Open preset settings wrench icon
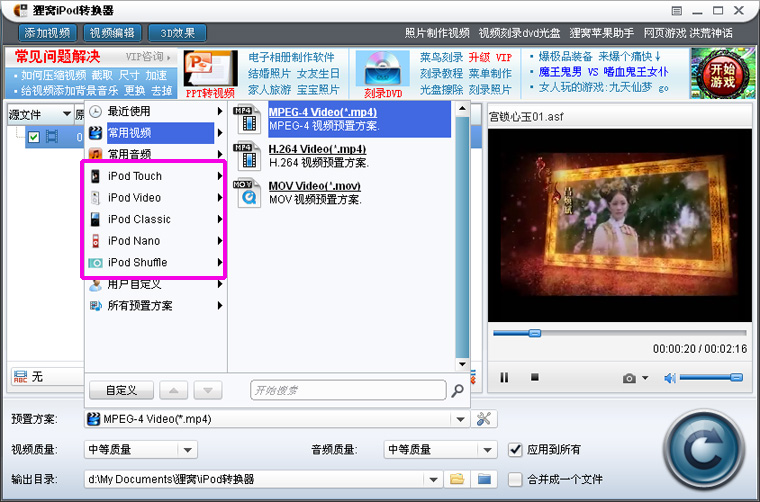This screenshot has width=760, height=502. pos(483,419)
